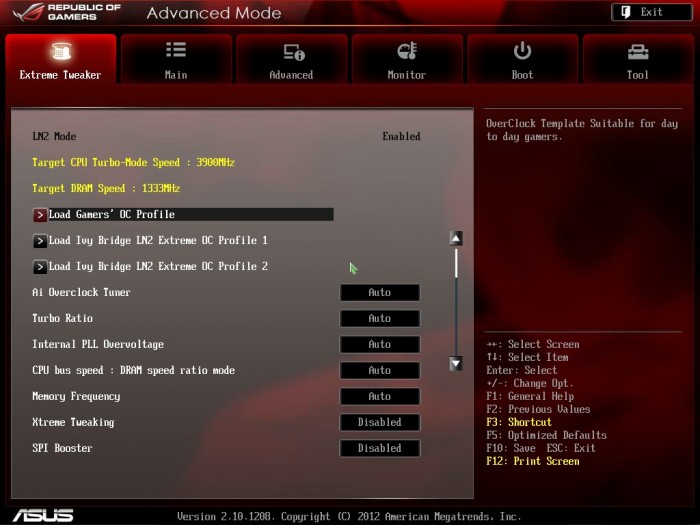Open CPU bus speed DRAM ratio mode dropdown
700x525 pixels.
(x=379, y=370)
